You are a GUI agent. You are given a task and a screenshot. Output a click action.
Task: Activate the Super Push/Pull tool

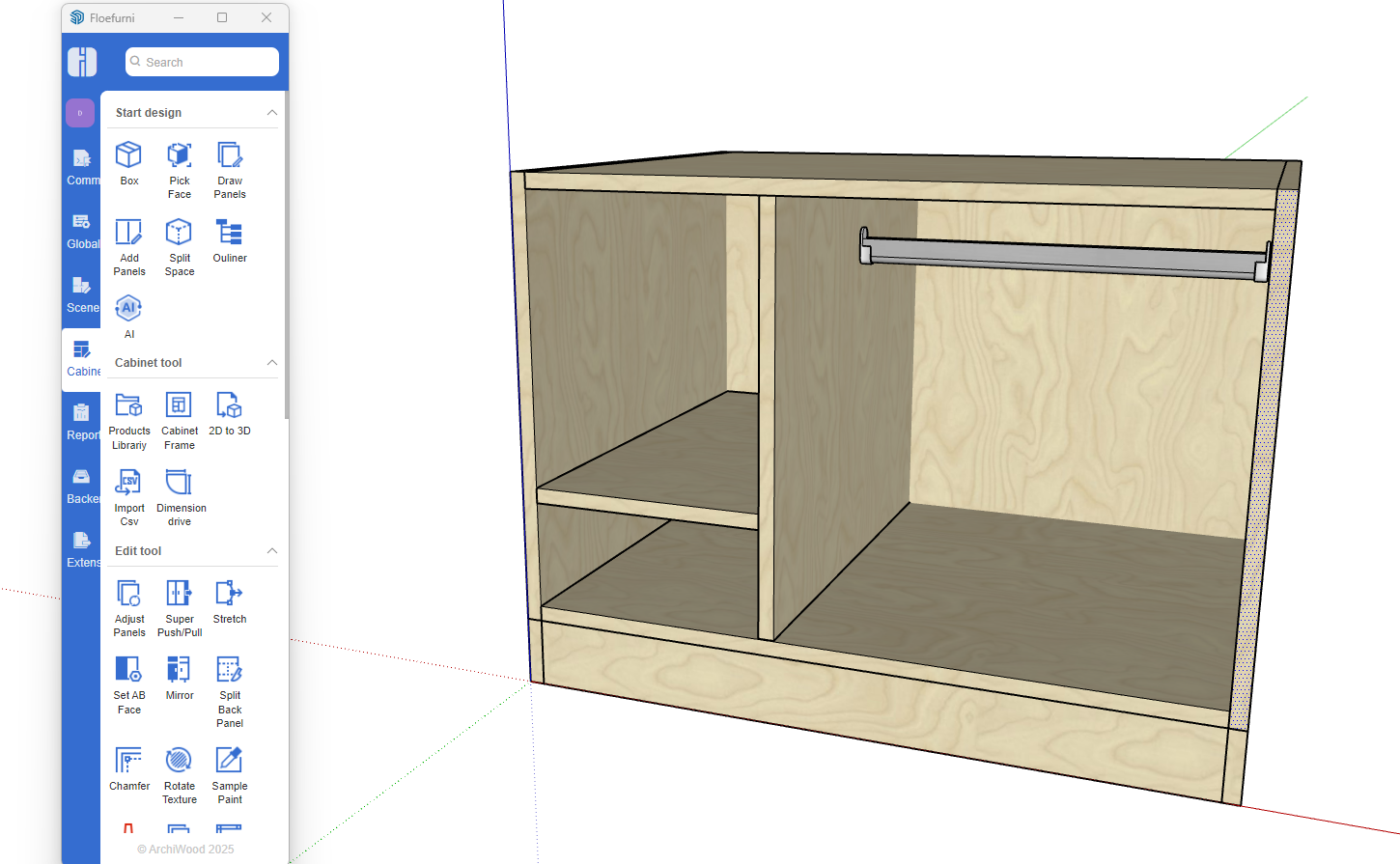click(179, 594)
